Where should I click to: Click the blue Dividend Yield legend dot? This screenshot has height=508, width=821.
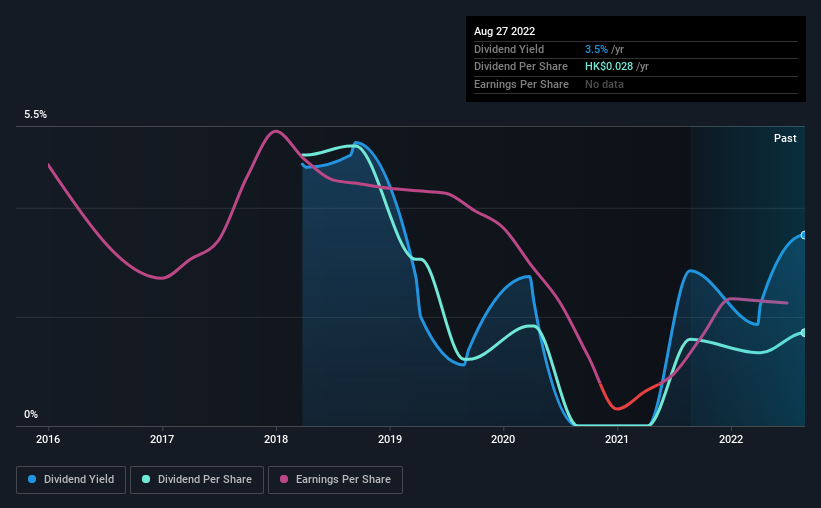[32, 479]
